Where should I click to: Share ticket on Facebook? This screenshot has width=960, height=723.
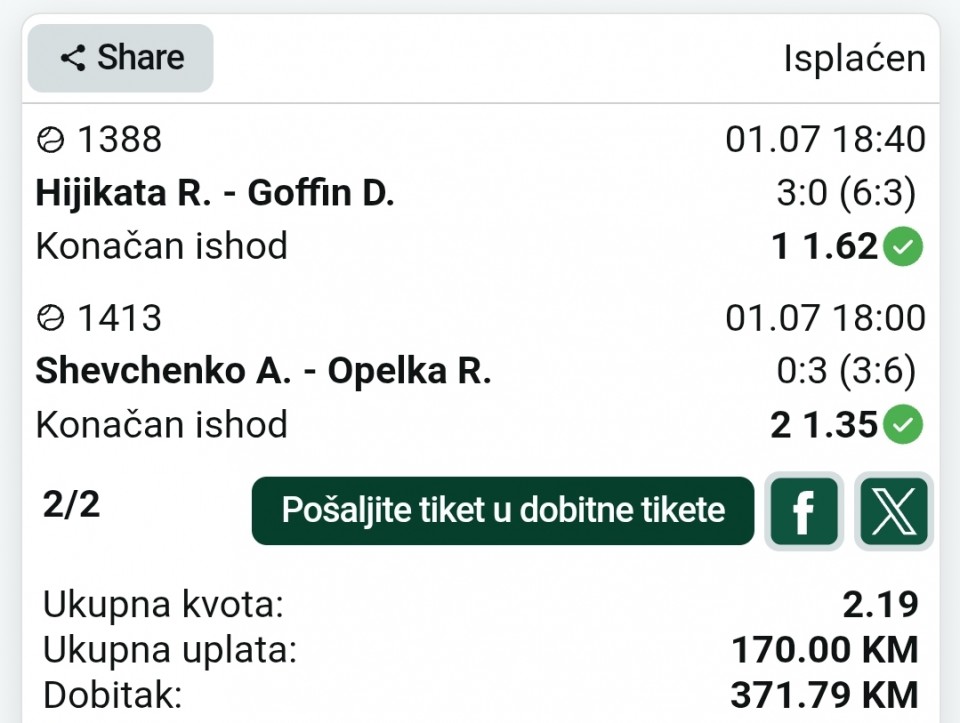click(x=804, y=511)
